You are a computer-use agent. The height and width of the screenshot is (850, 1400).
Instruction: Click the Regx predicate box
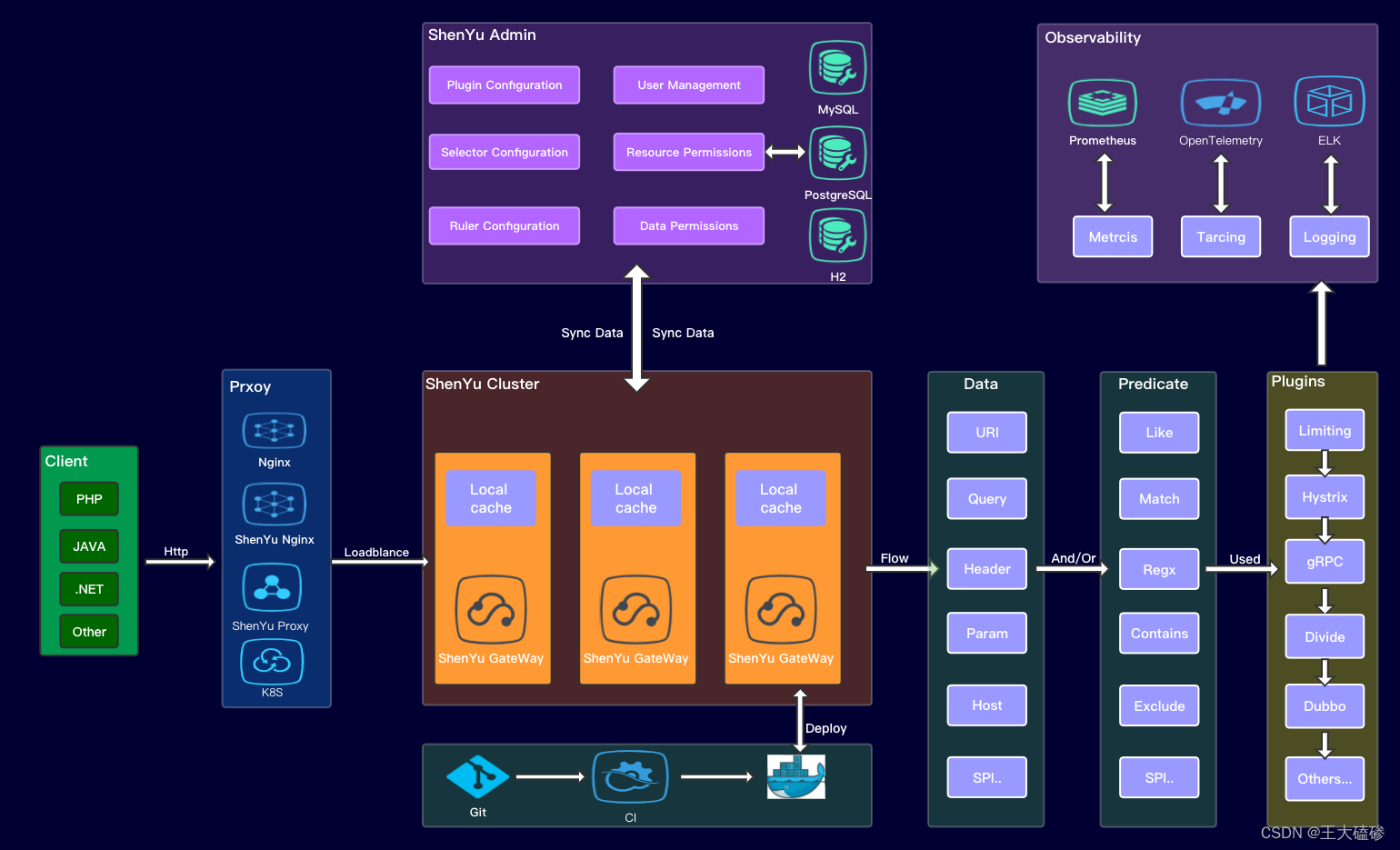tap(1159, 569)
